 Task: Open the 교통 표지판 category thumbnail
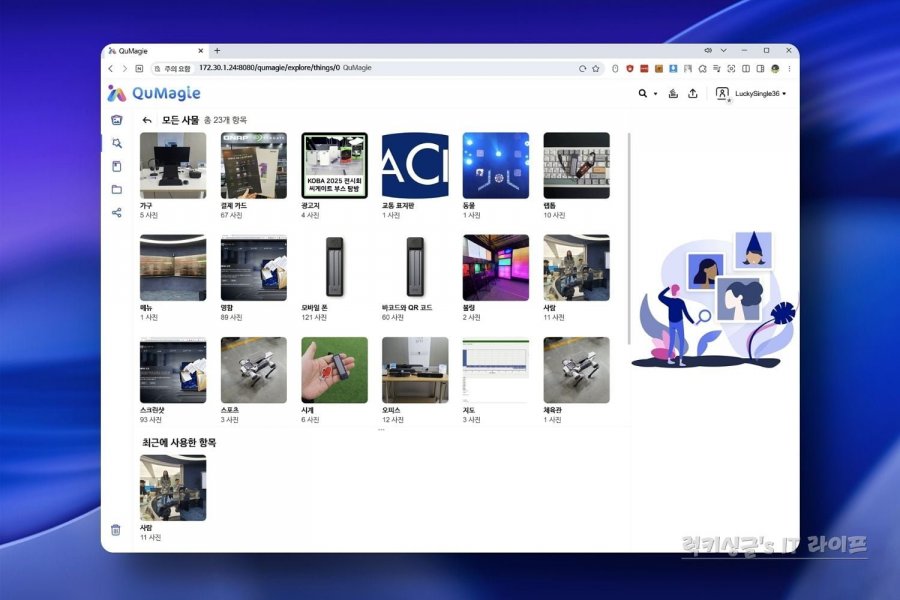(415, 165)
